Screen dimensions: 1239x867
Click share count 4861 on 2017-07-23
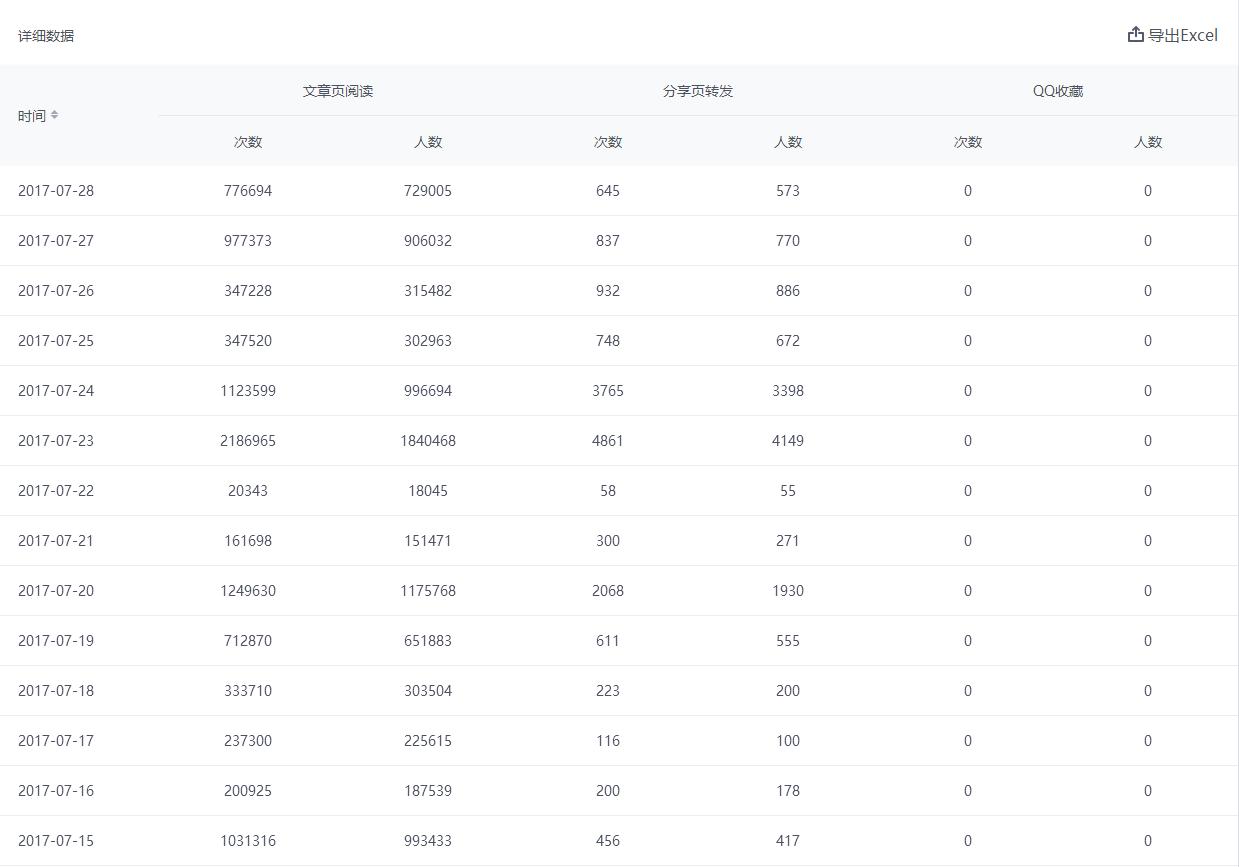click(x=608, y=441)
